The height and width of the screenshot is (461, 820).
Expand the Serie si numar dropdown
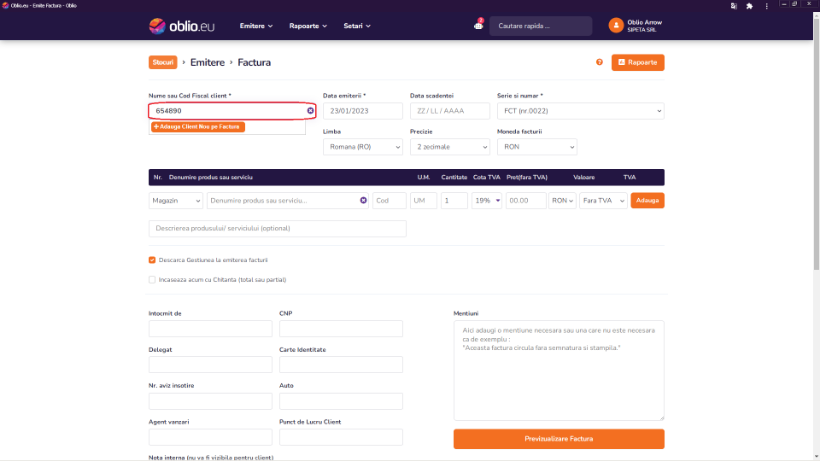pos(580,111)
